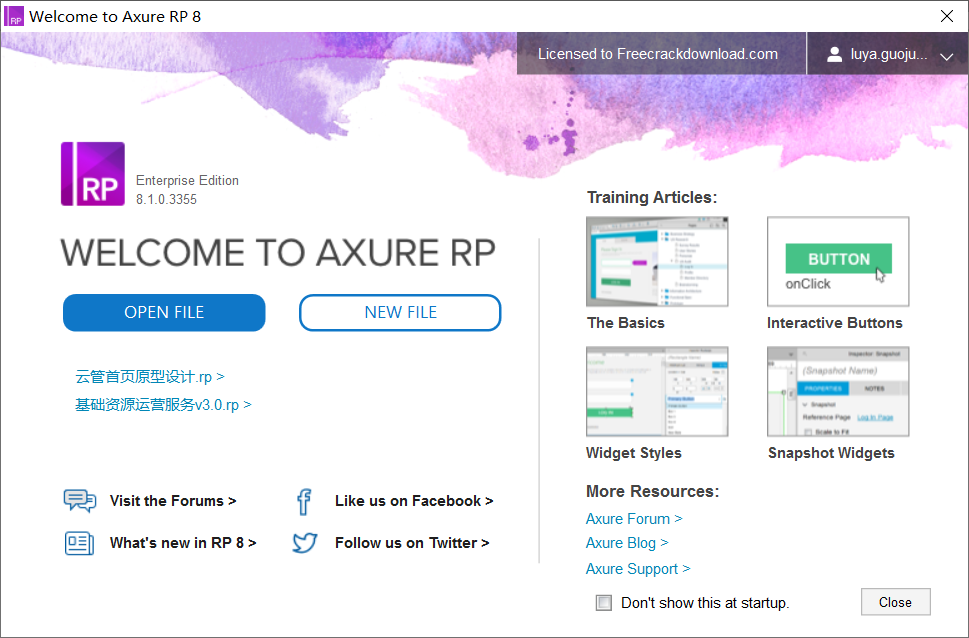
Task: Click the Licensed to Freecrackdownload.com text
Action: [658, 54]
